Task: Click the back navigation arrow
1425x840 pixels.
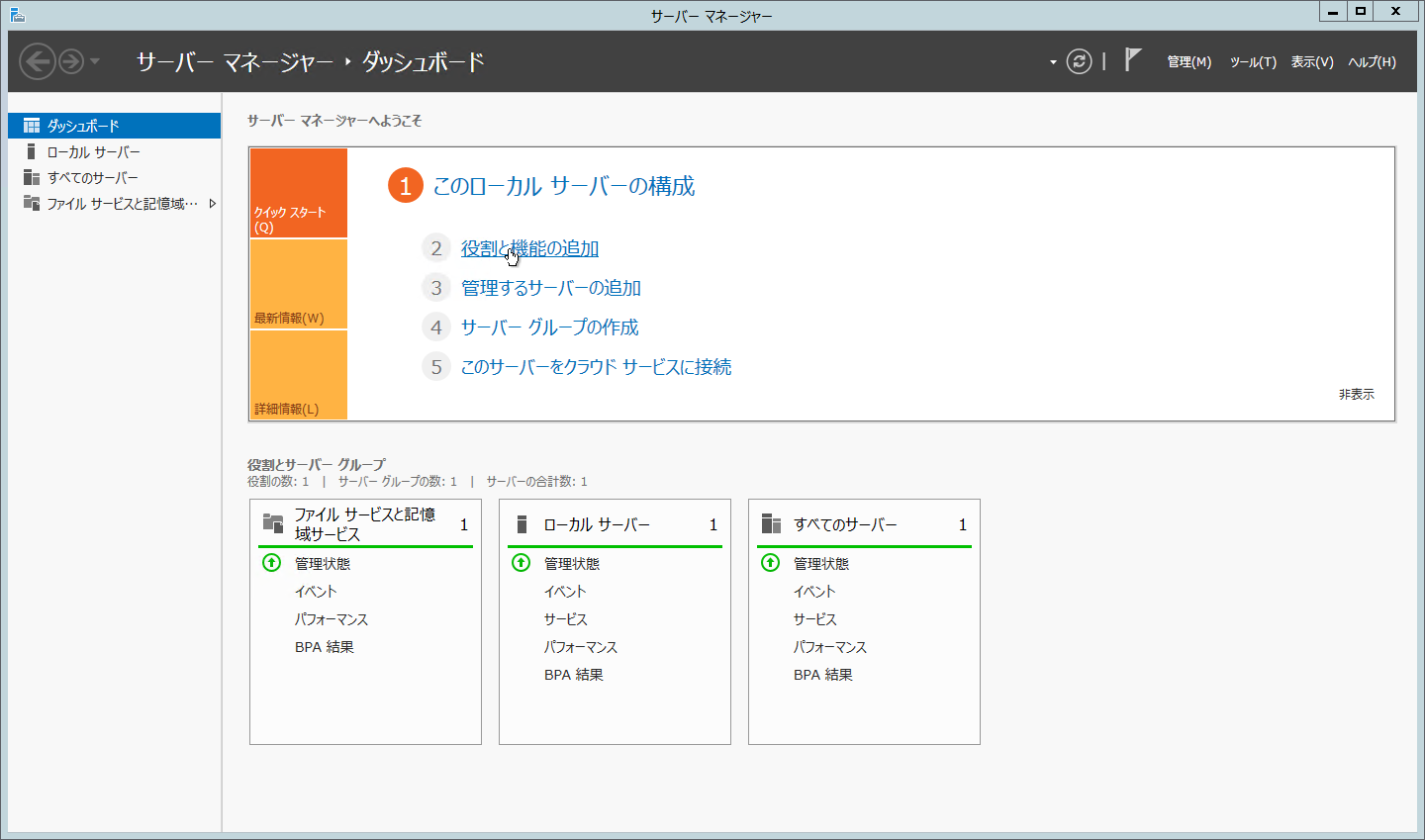Action: [37, 61]
